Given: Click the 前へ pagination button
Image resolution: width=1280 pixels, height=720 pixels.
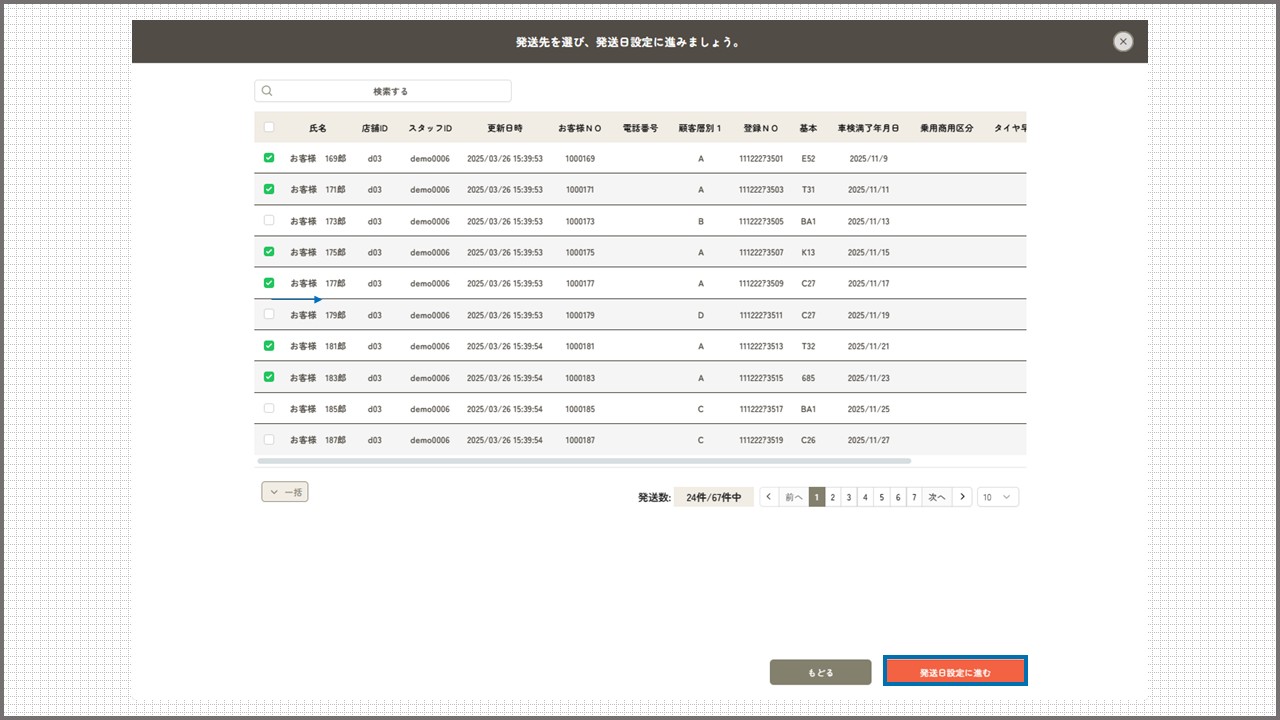Looking at the screenshot, I should (793, 497).
